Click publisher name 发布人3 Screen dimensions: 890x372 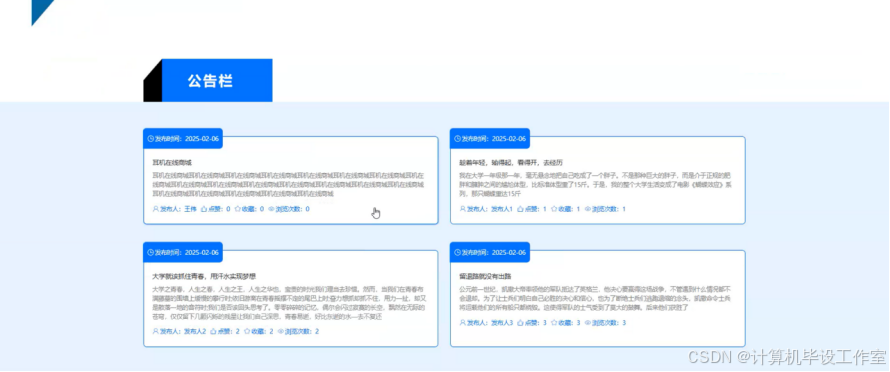tap(502, 323)
